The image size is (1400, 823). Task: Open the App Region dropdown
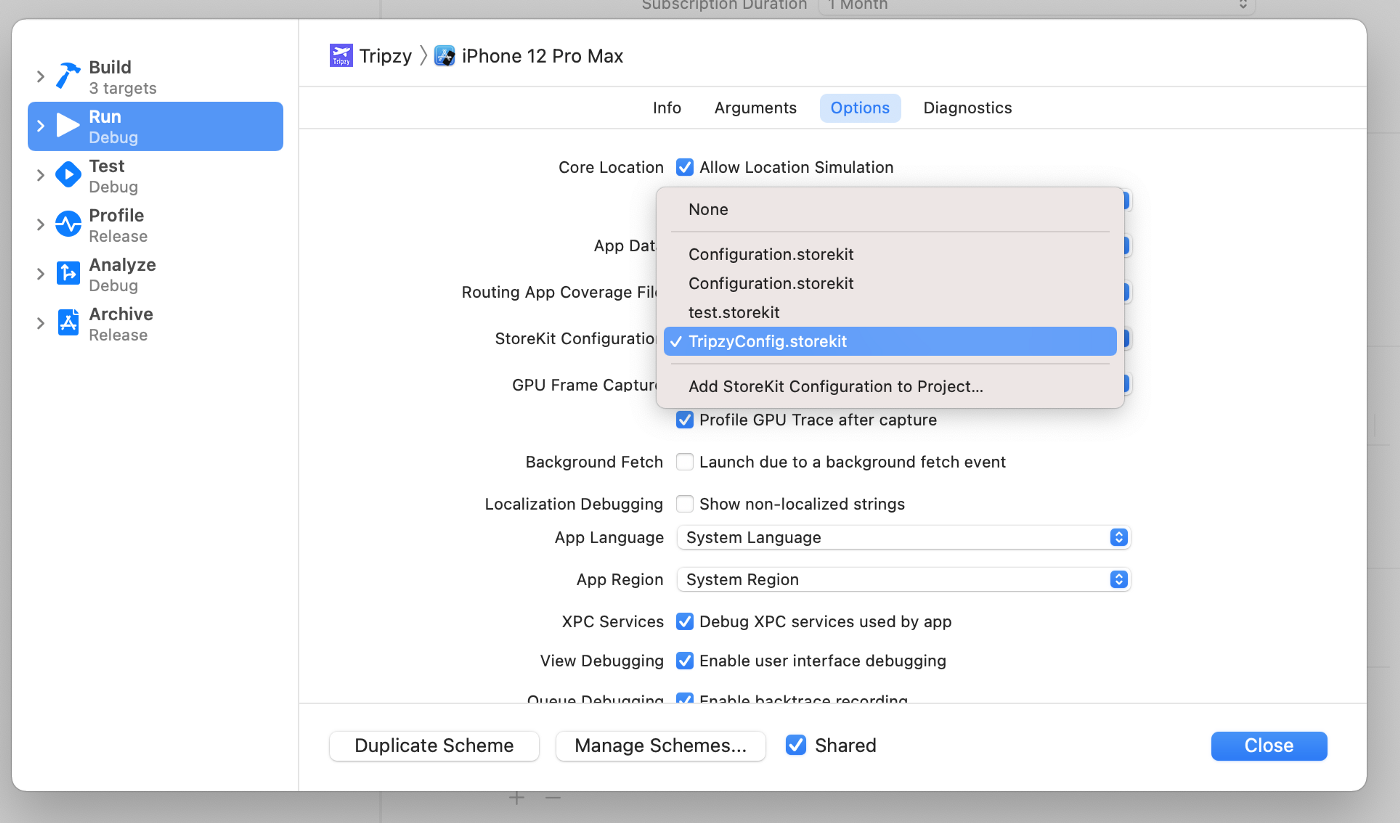point(903,579)
